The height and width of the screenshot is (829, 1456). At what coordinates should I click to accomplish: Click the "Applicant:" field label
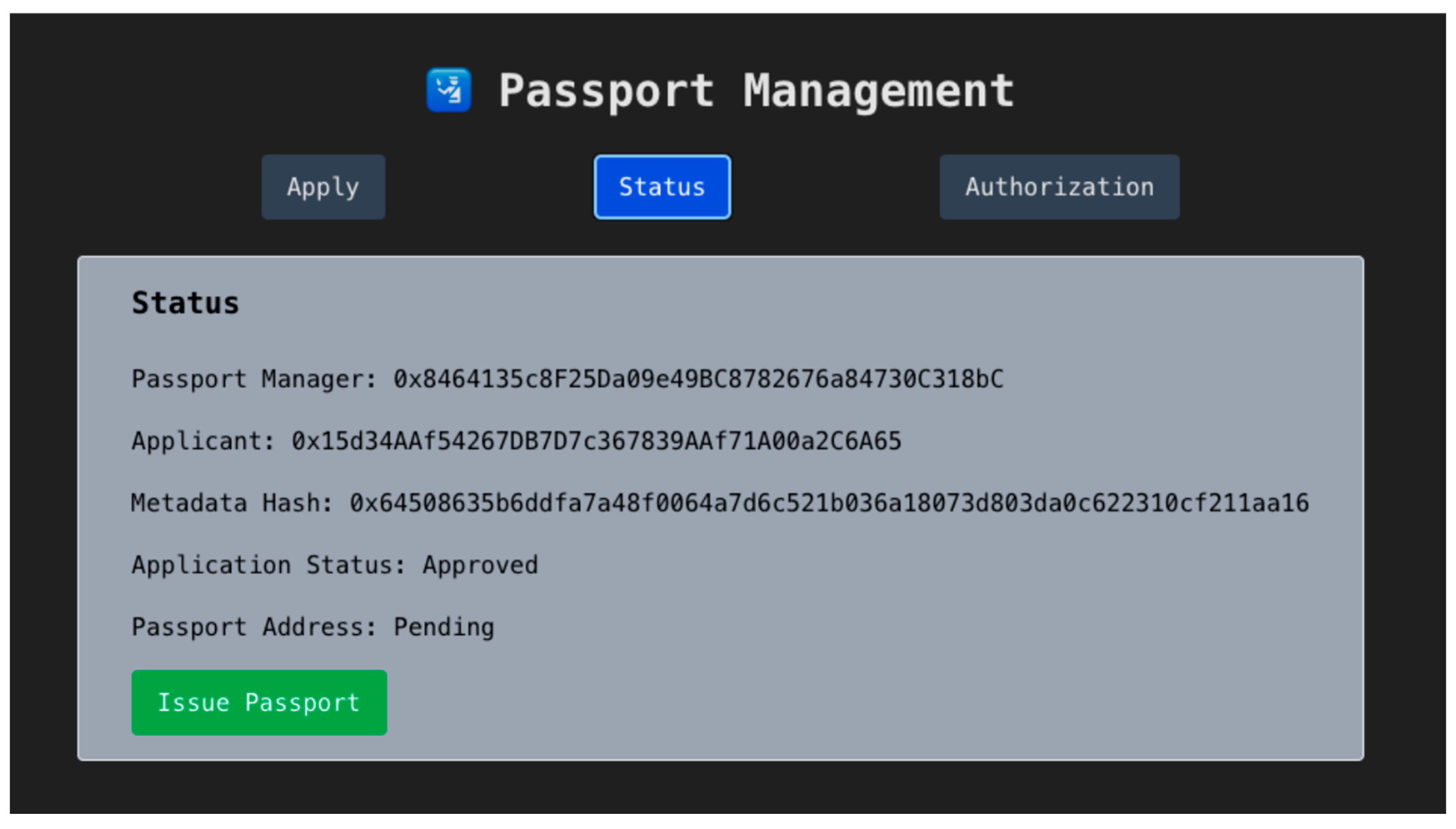[203, 441]
